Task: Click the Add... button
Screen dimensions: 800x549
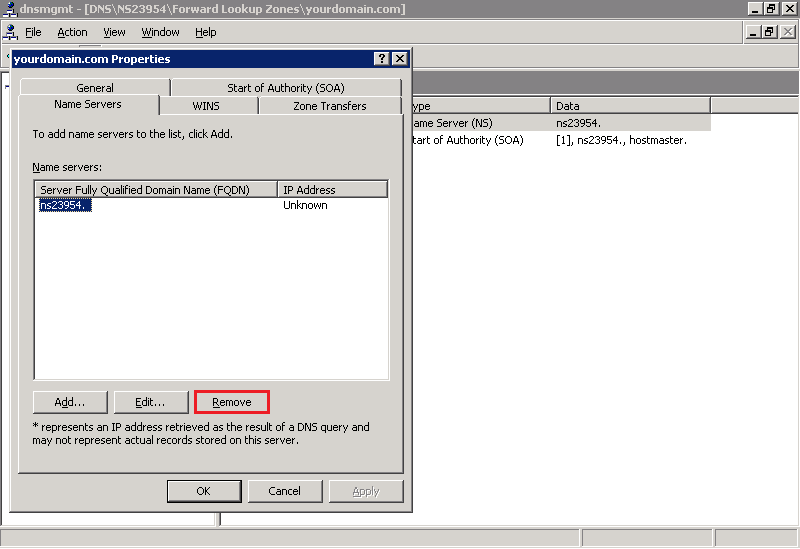Action: coord(70,402)
